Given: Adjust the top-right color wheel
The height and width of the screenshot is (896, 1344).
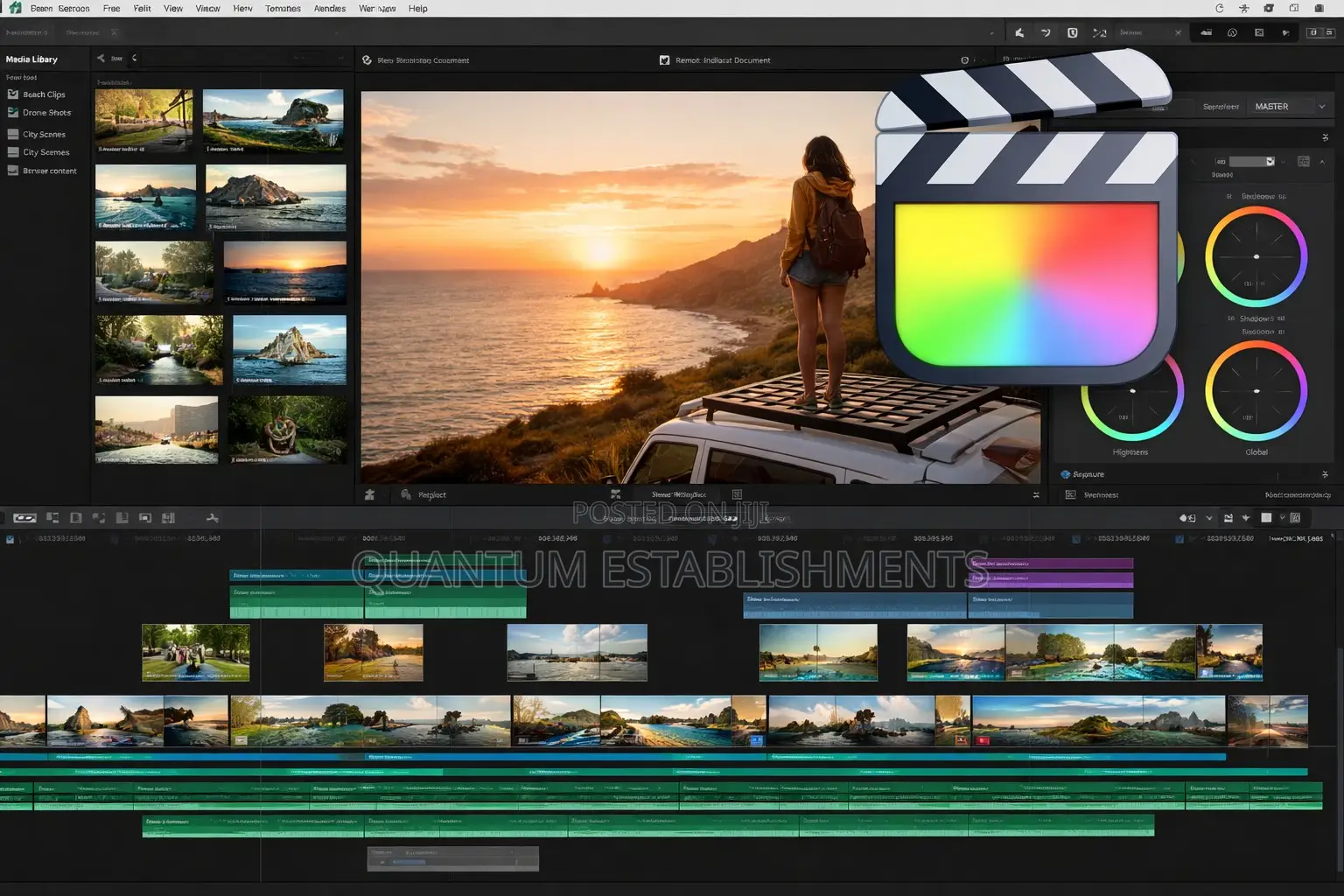Looking at the screenshot, I should pos(1256,256).
